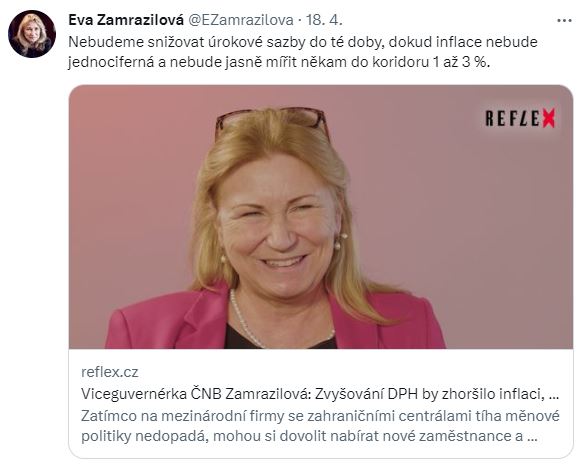Click Eva Zamrazilová's round profile avatar

(x=32, y=34)
